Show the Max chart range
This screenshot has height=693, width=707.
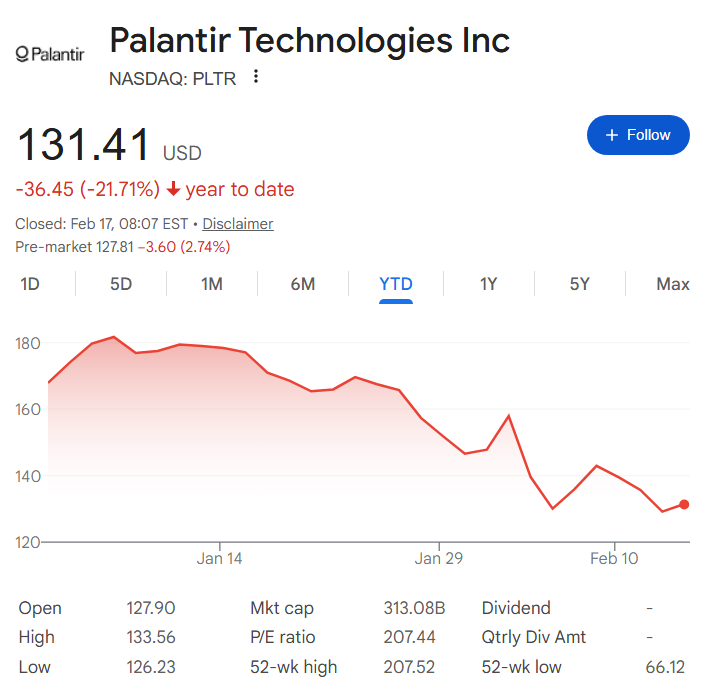(x=673, y=284)
